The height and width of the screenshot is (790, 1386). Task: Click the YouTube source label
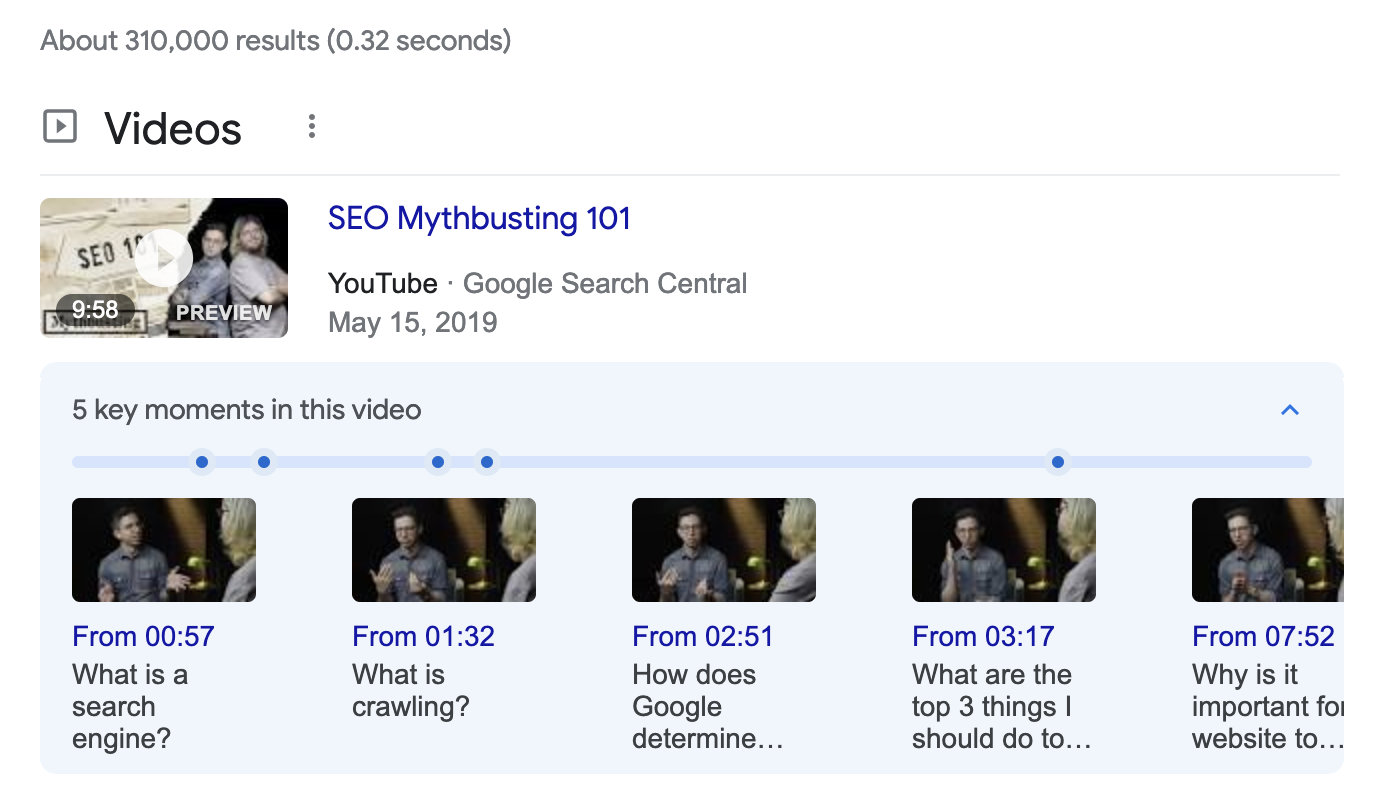pyautogui.click(x=382, y=283)
